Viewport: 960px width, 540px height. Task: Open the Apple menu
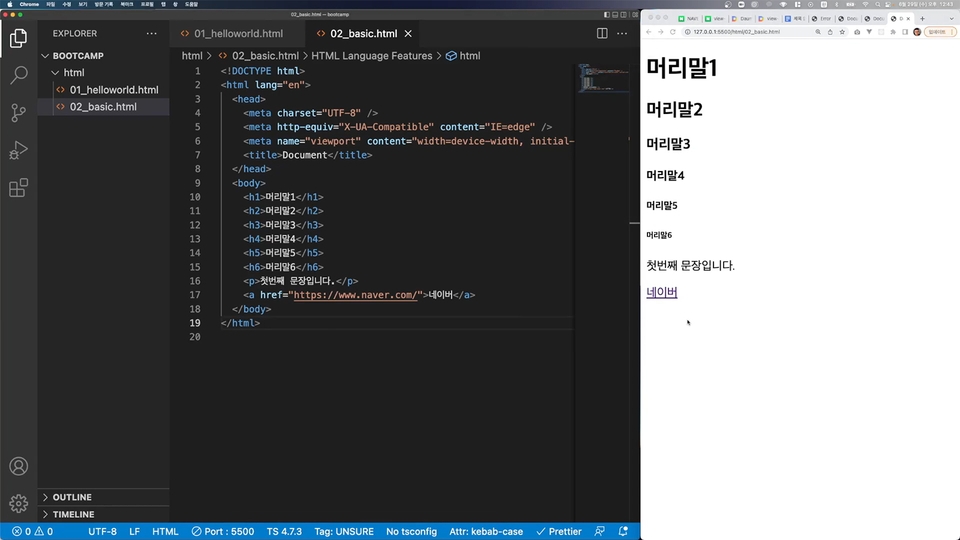click(x=9, y=4)
